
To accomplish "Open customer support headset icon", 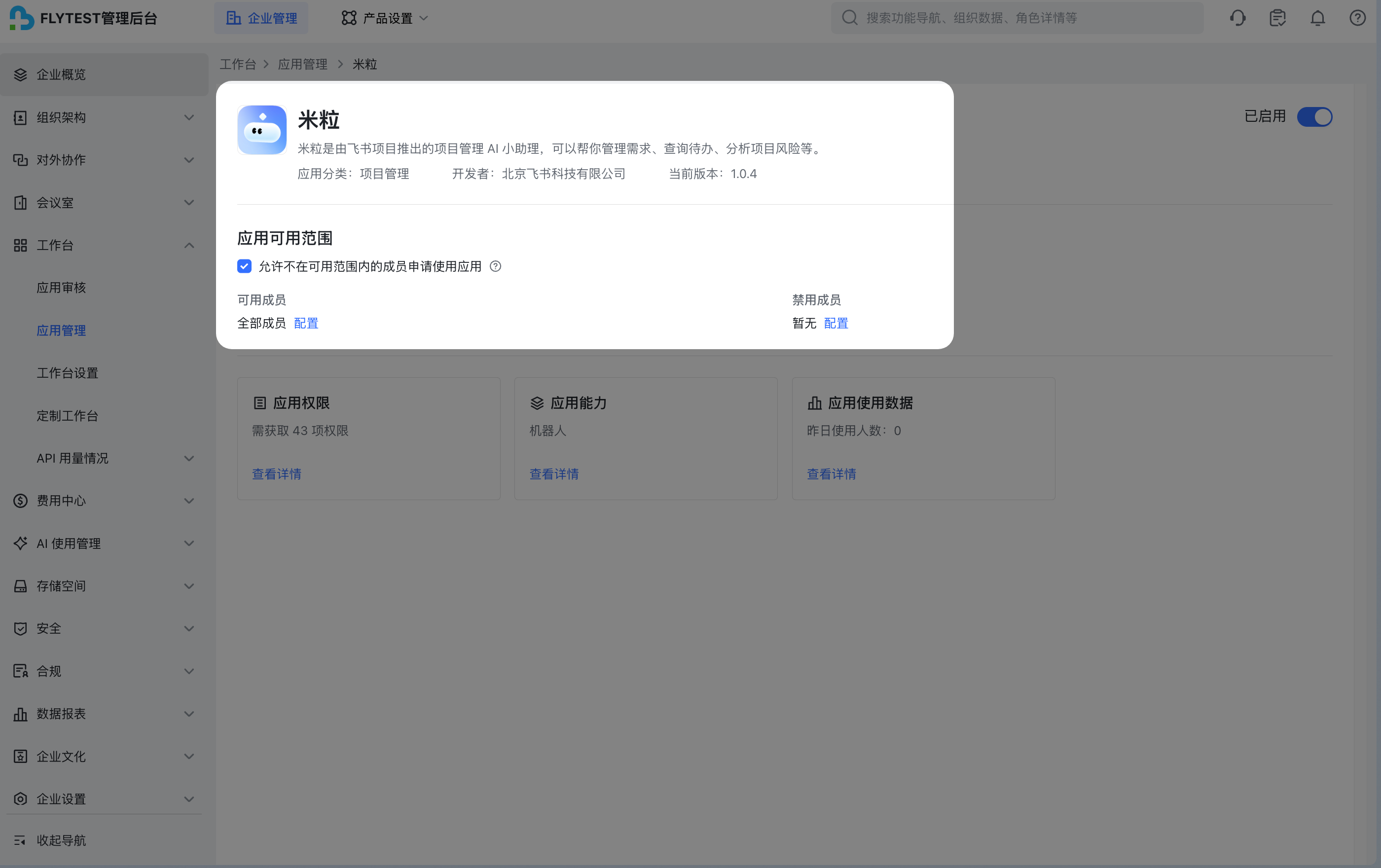I will point(1237,18).
